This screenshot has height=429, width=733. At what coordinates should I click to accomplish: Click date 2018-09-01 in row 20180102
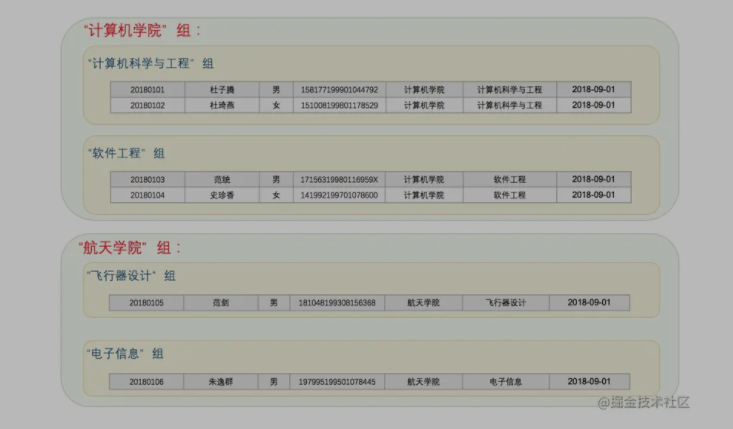(594, 105)
